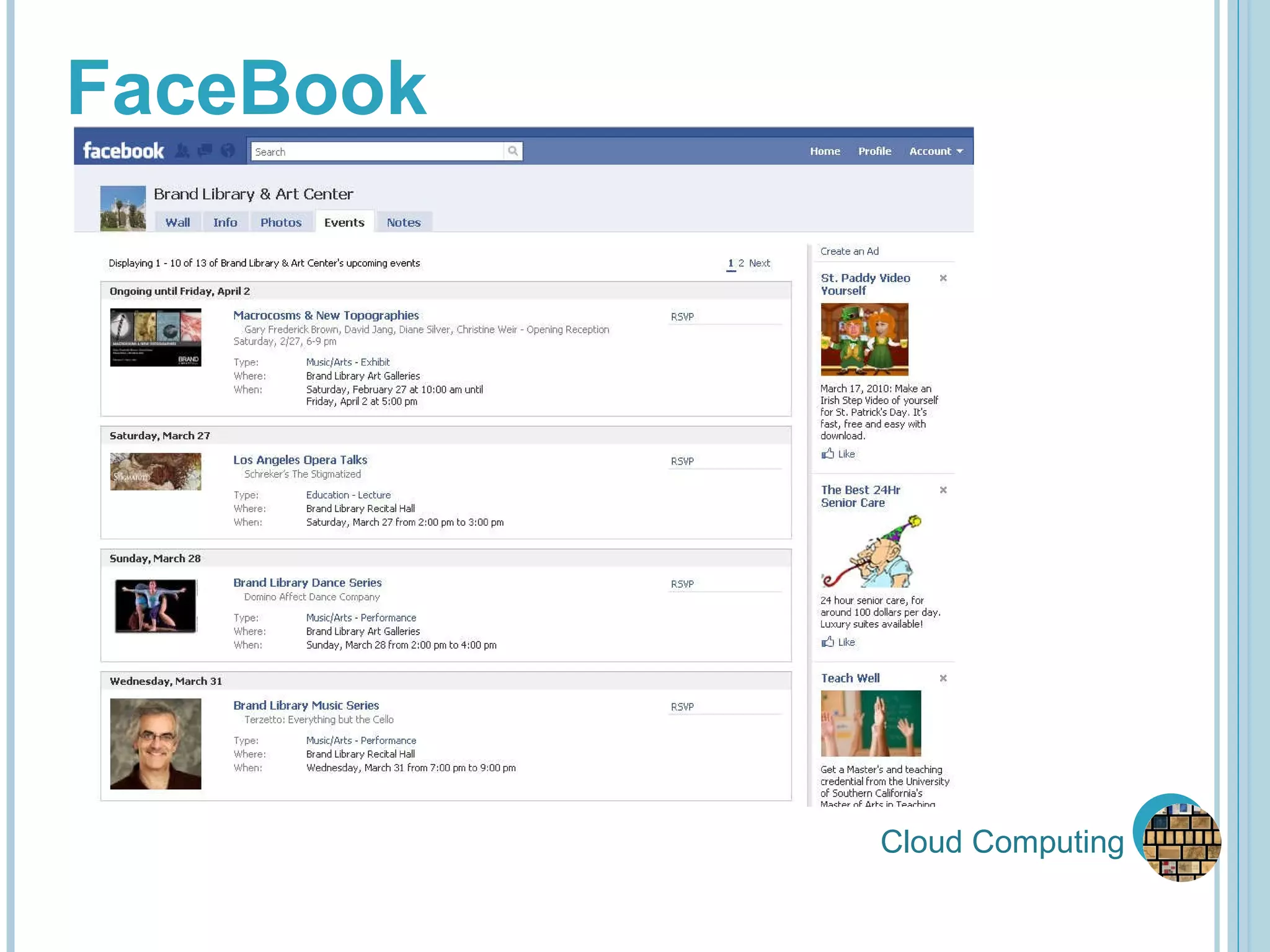
Task: Expand the Account dropdown menu
Action: point(936,151)
